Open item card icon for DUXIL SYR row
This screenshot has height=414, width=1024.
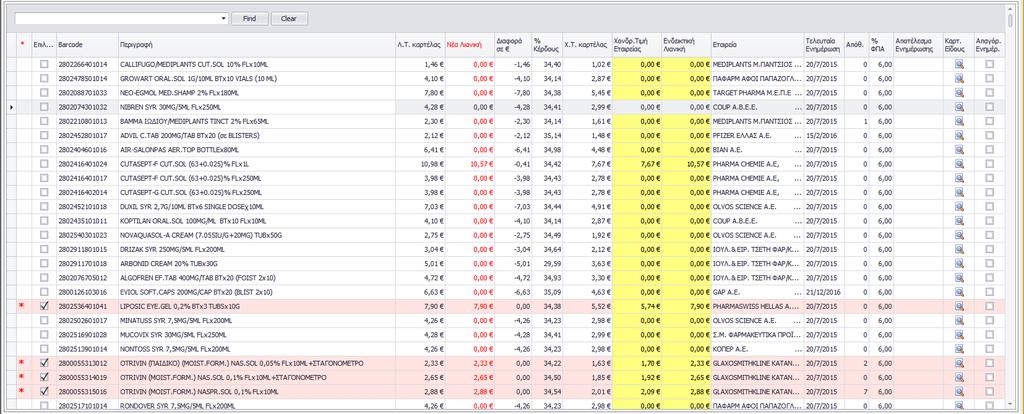pos(959,206)
